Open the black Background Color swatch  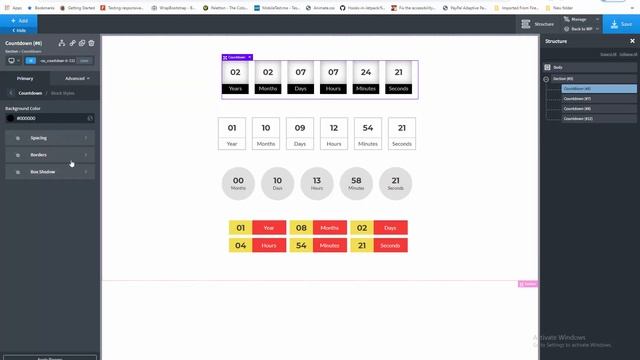(x=10, y=118)
